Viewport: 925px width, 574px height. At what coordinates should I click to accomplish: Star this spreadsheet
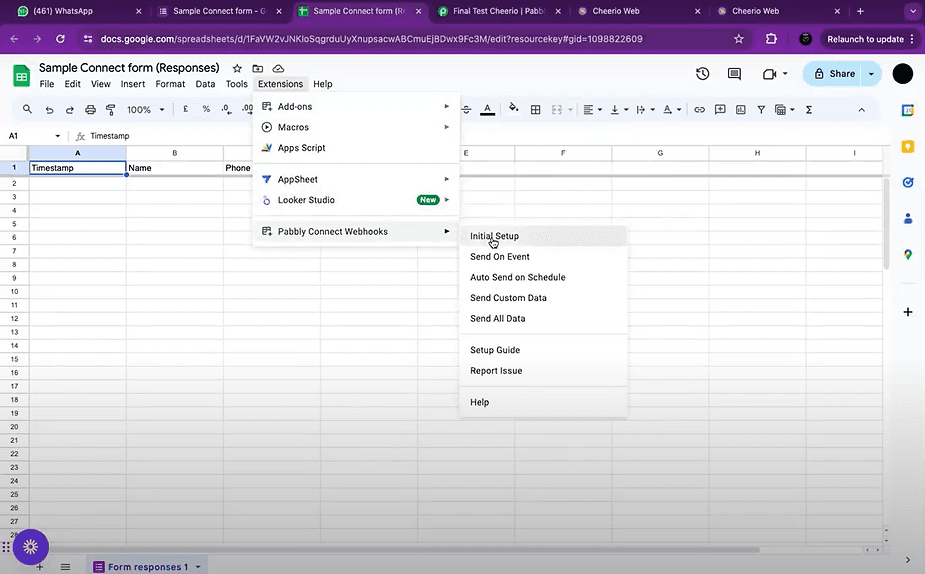click(x=237, y=68)
